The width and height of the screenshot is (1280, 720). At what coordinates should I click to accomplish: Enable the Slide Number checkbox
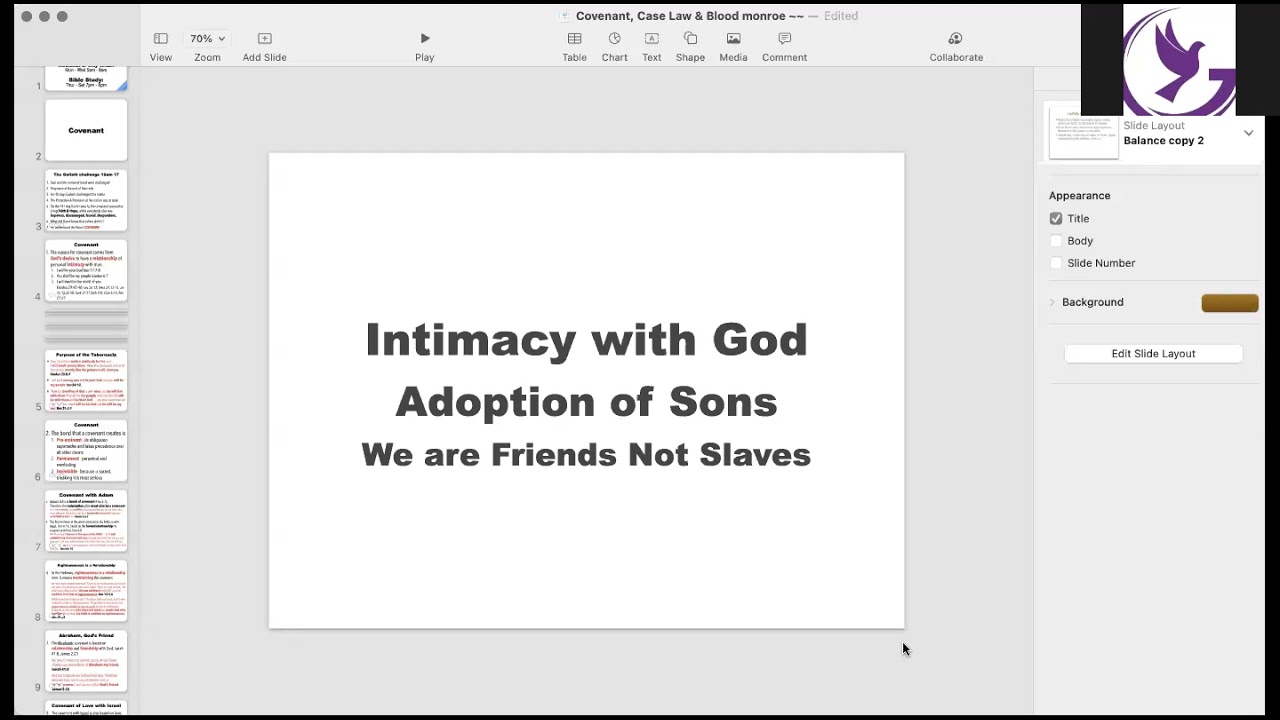[1056, 263]
